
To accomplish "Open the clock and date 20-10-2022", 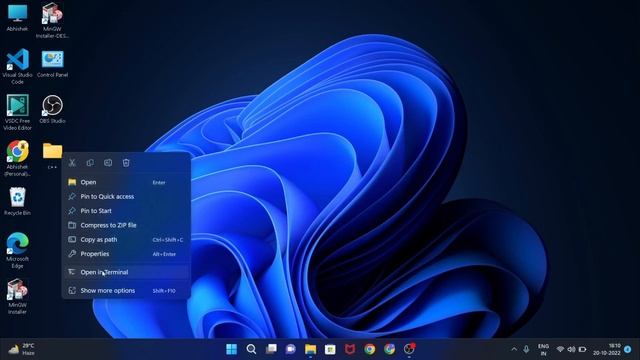I will (x=607, y=350).
